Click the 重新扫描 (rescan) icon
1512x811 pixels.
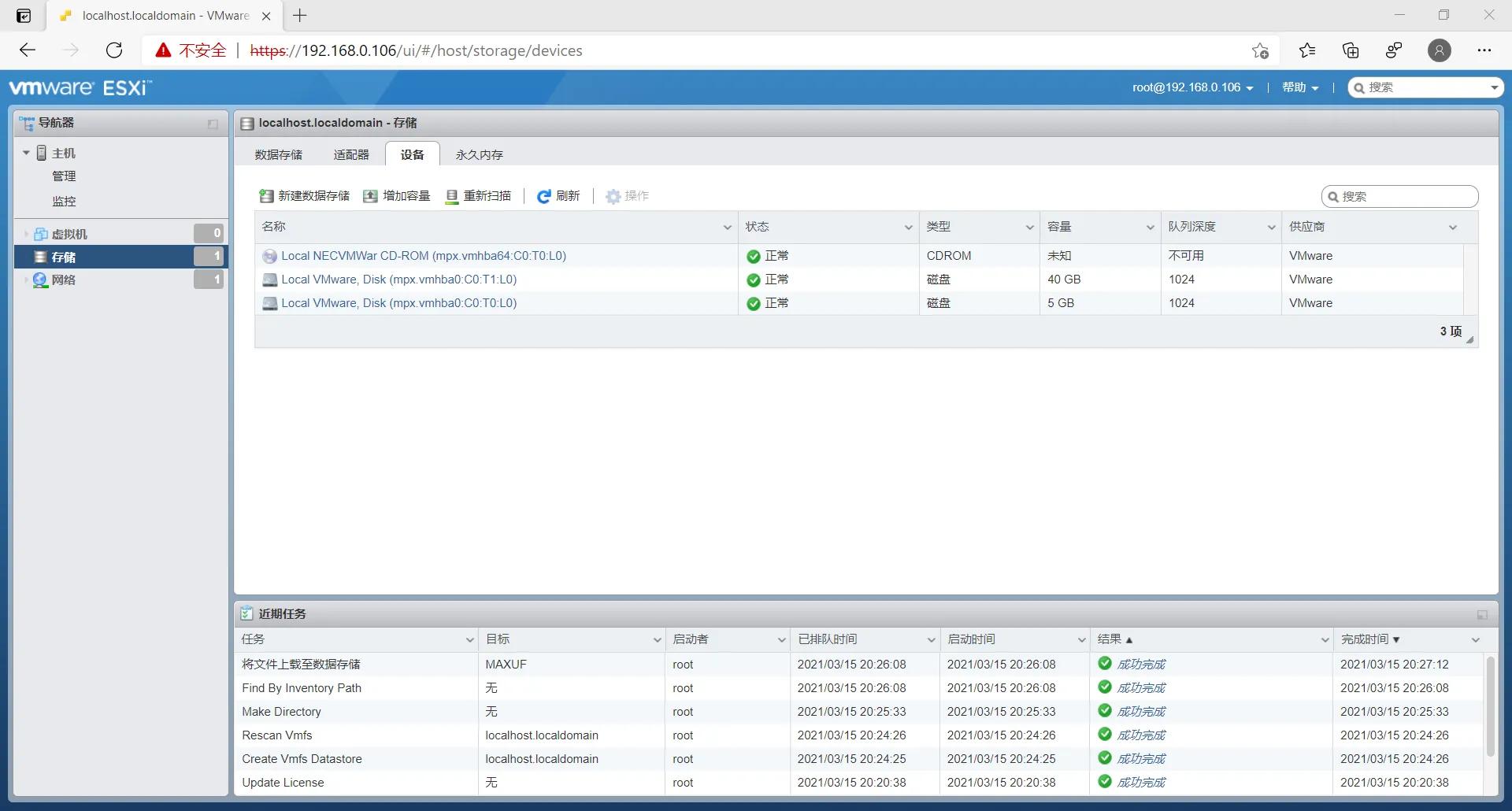point(452,196)
